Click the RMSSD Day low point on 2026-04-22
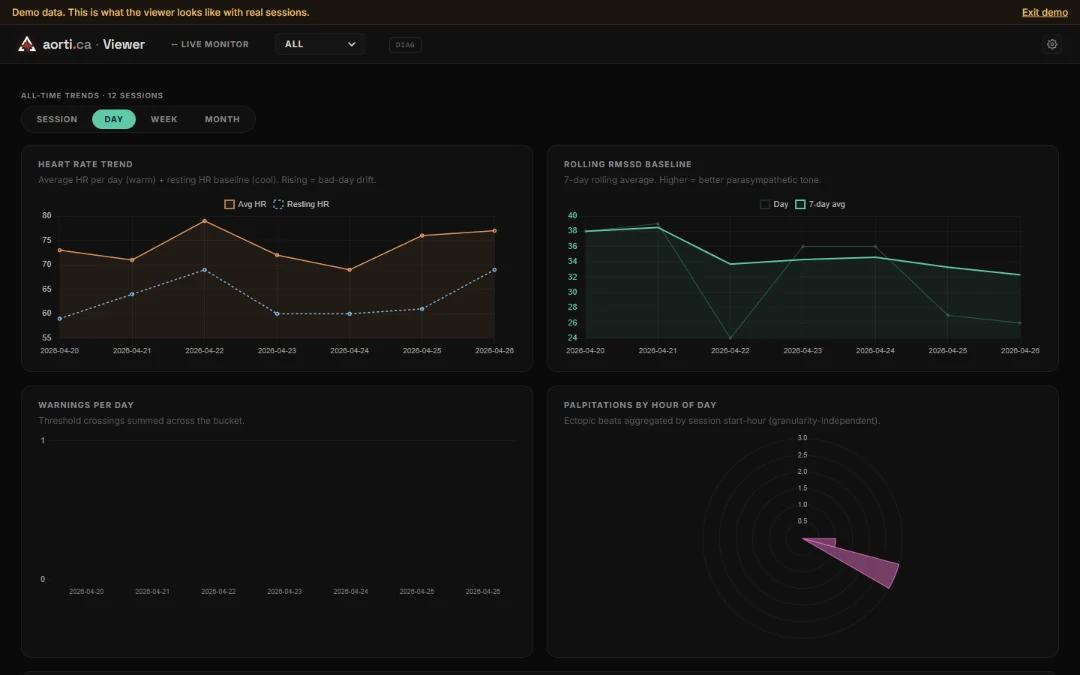The height and width of the screenshot is (675, 1080). click(730, 338)
